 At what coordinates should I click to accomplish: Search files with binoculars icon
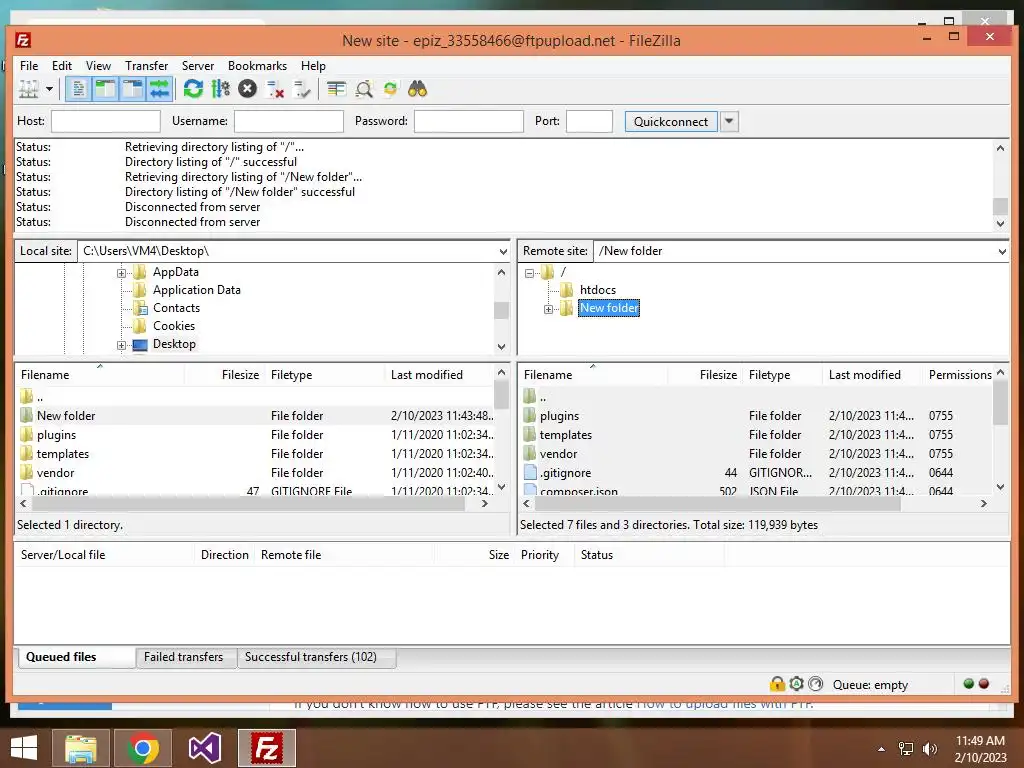point(417,89)
